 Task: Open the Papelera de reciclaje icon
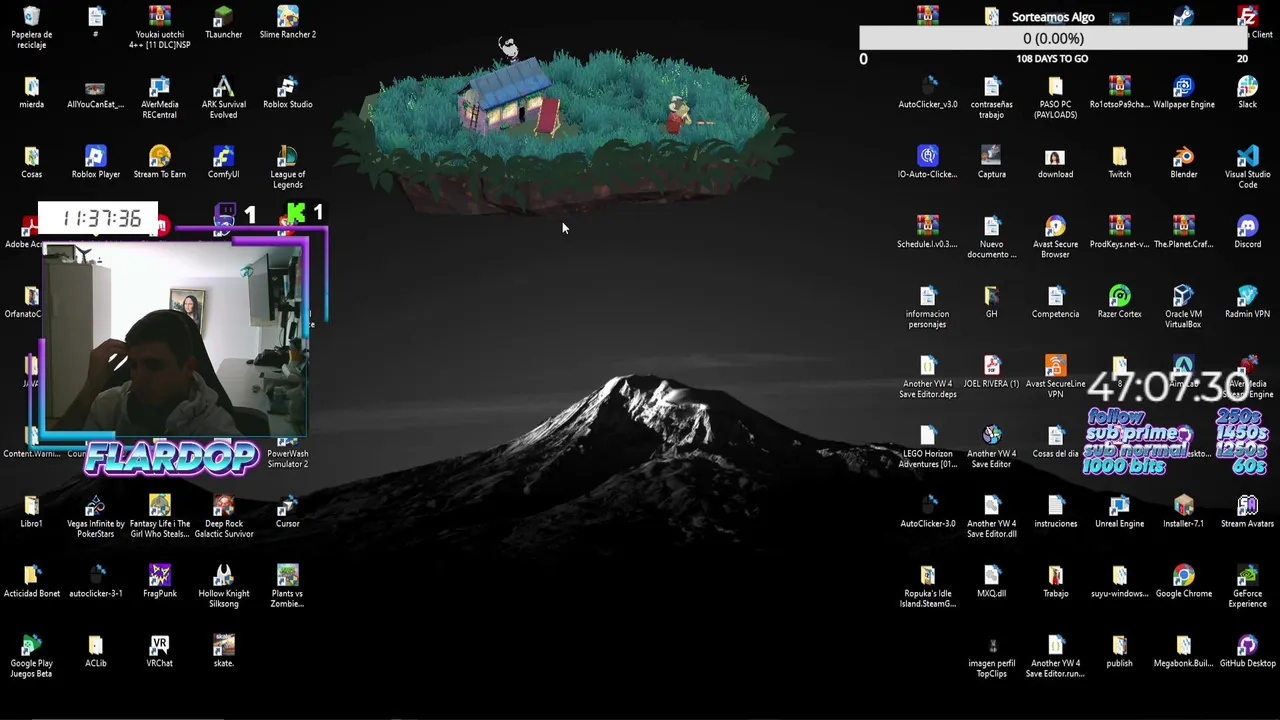tap(31, 17)
